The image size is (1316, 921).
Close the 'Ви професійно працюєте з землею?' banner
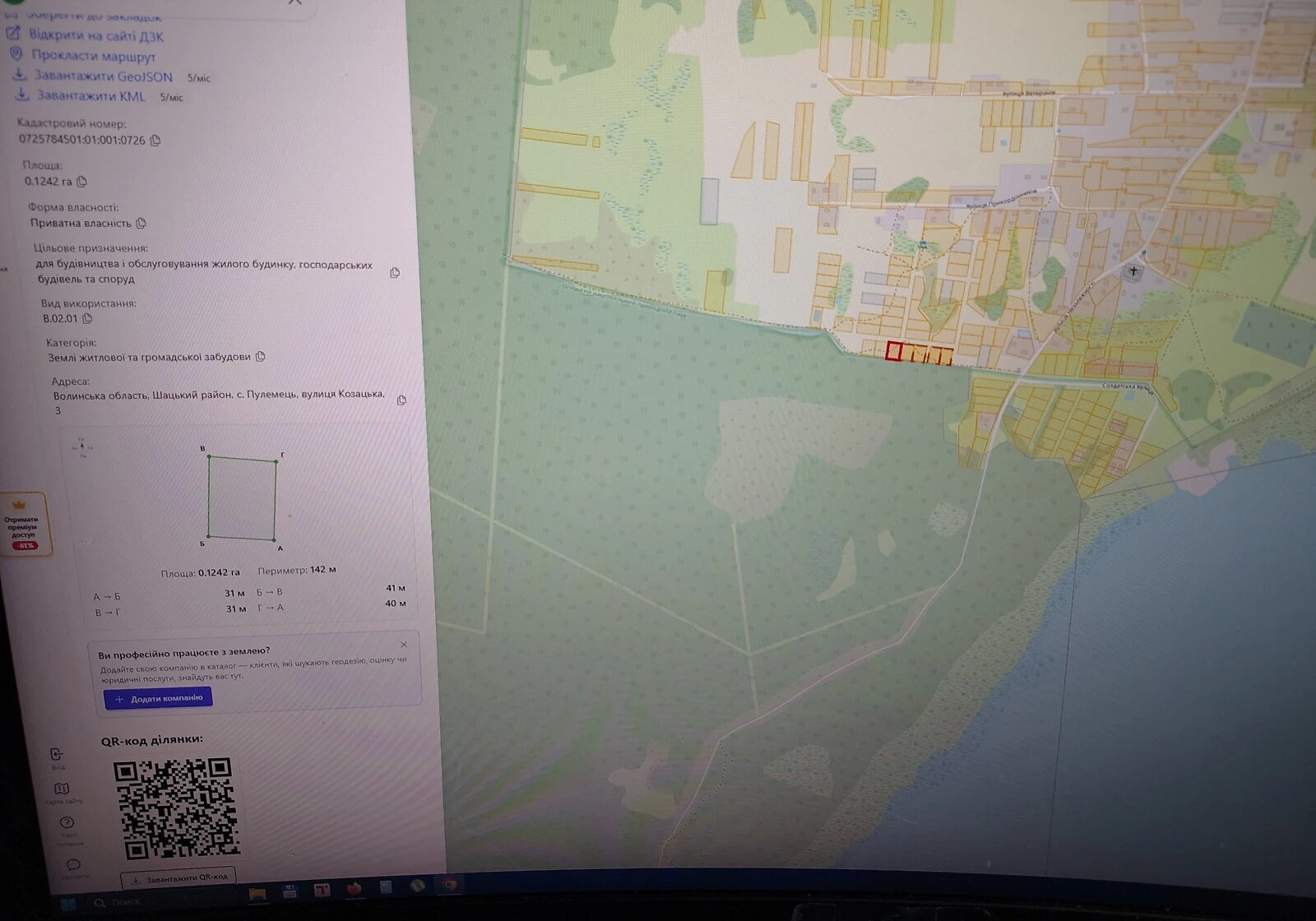(x=404, y=645)
